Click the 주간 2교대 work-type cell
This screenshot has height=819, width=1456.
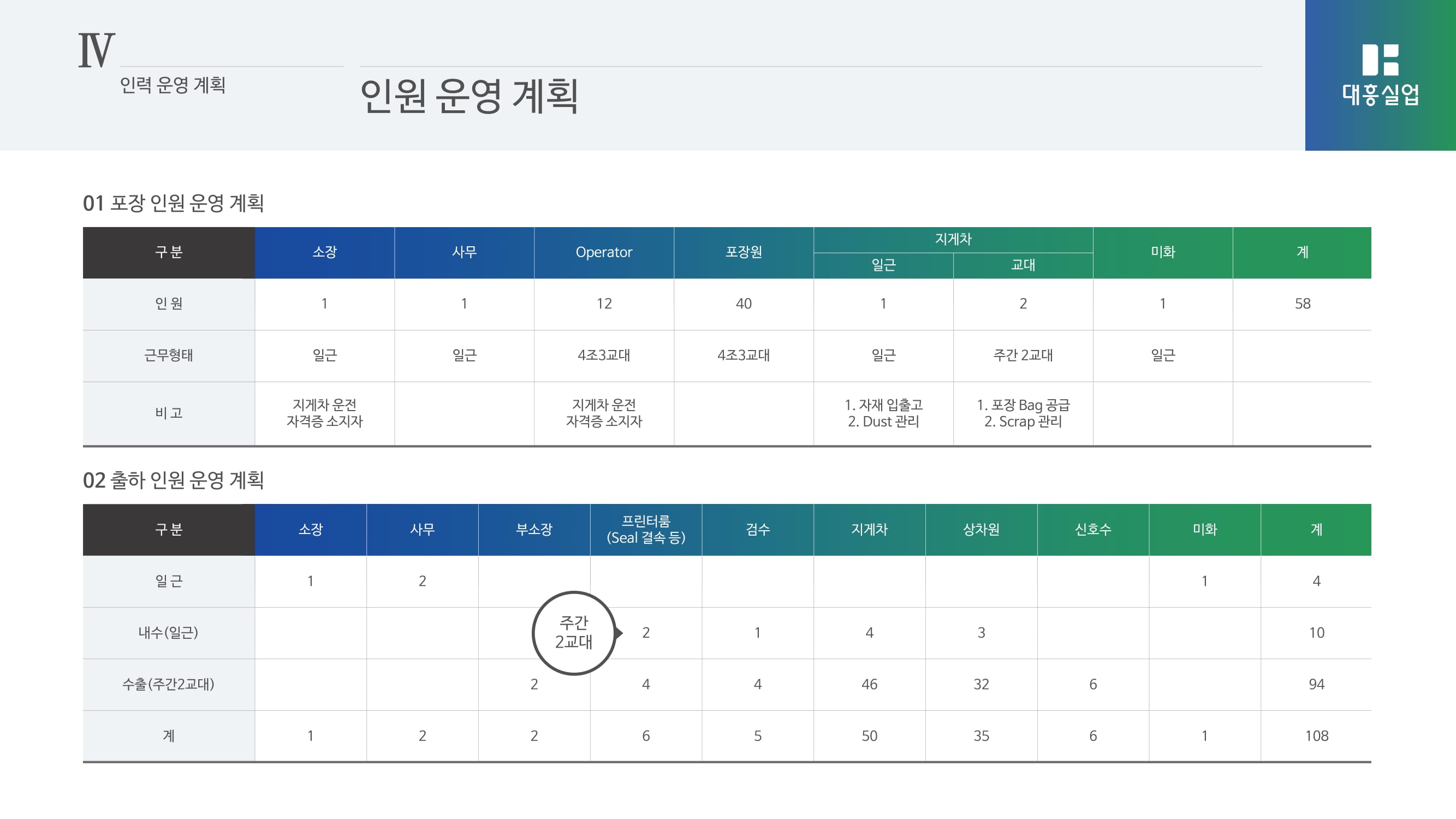1023,355
